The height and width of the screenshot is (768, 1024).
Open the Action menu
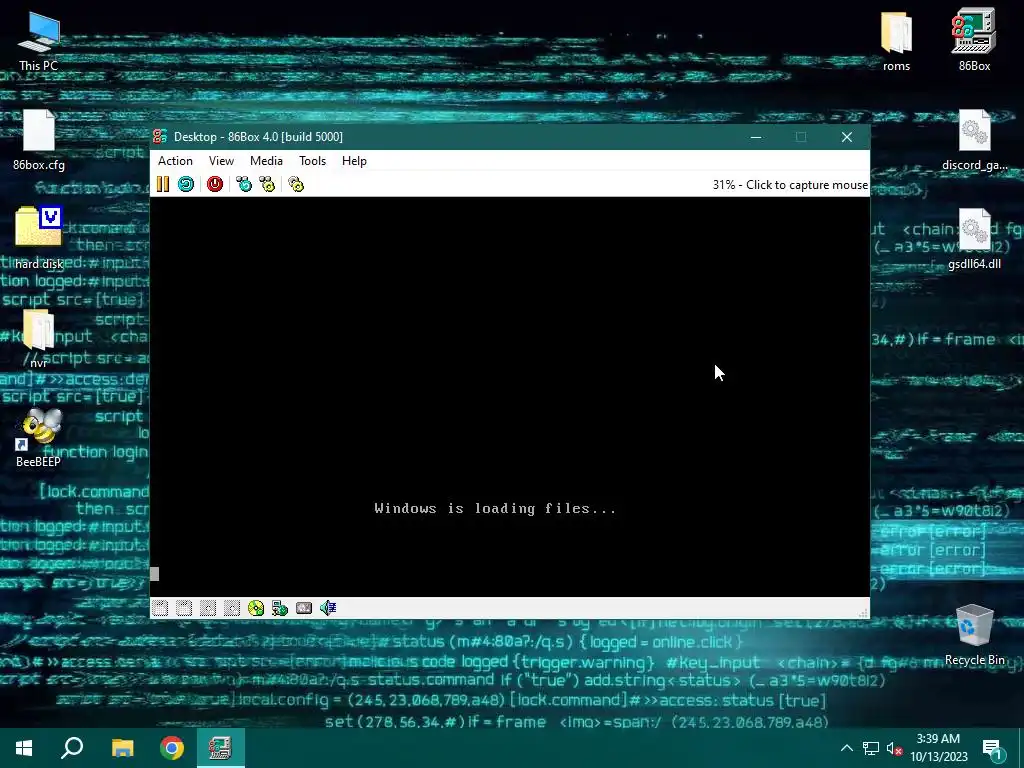pos(175,161)
